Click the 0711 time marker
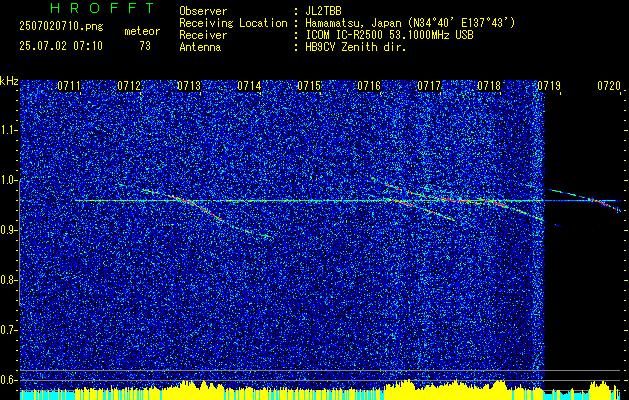Screen dimensions: 629x400 (69, 86)
